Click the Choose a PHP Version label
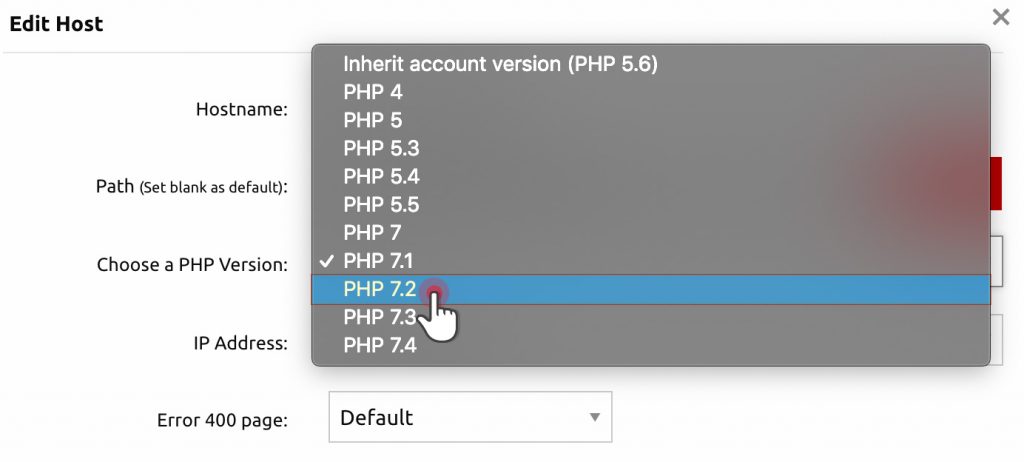The image size is (1024, 462). coord(192,265)
